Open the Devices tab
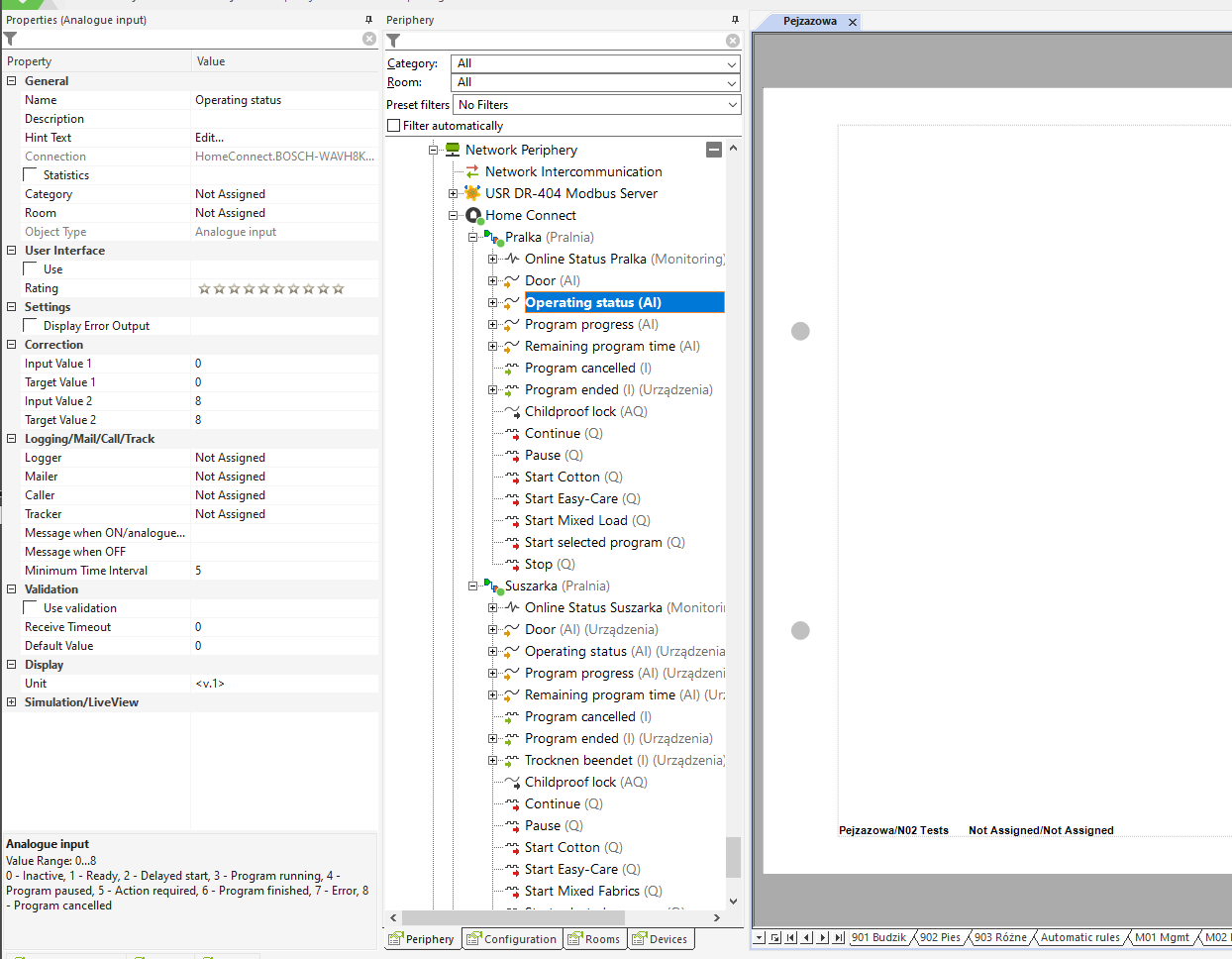Image resolution: width=1232 pixels, height=959 pixels. (x=660, y=939)
